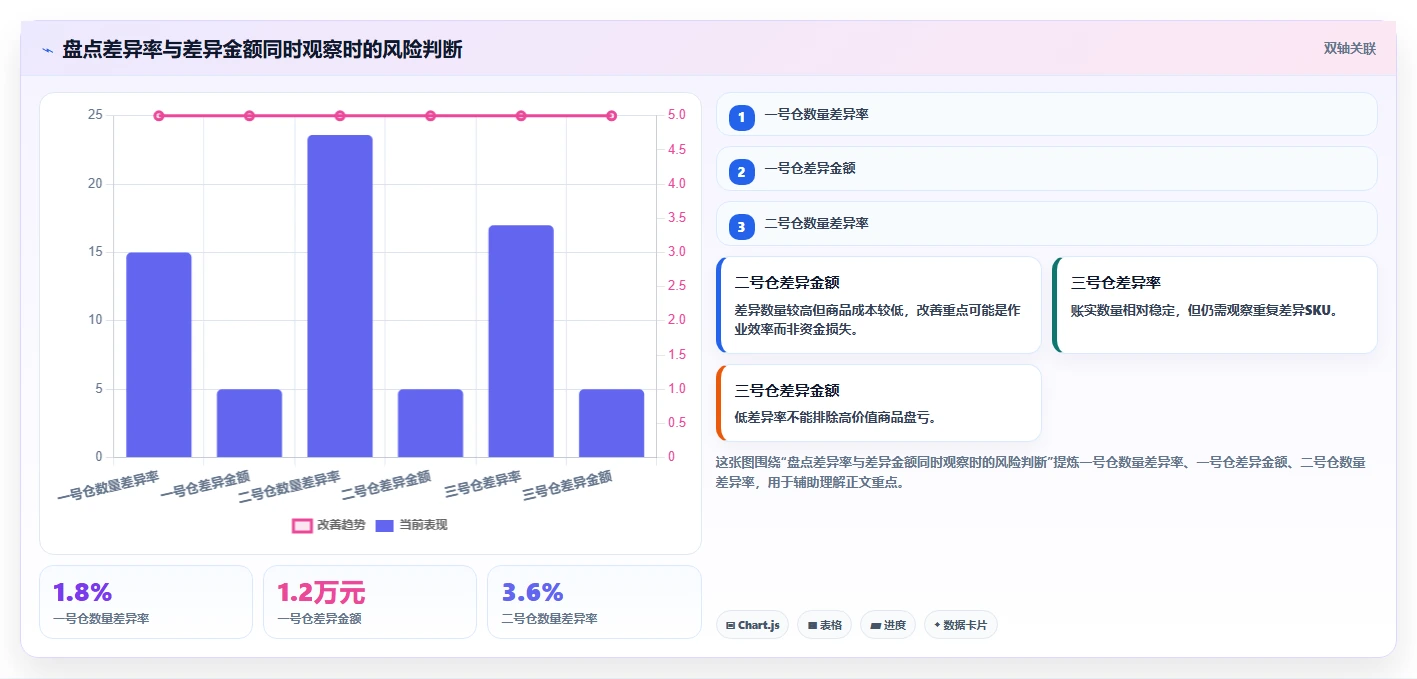Click the 1.8% stat card
Image resolution: width=1417 pixels, height=679 pixels.
click(x=146, y=602)
